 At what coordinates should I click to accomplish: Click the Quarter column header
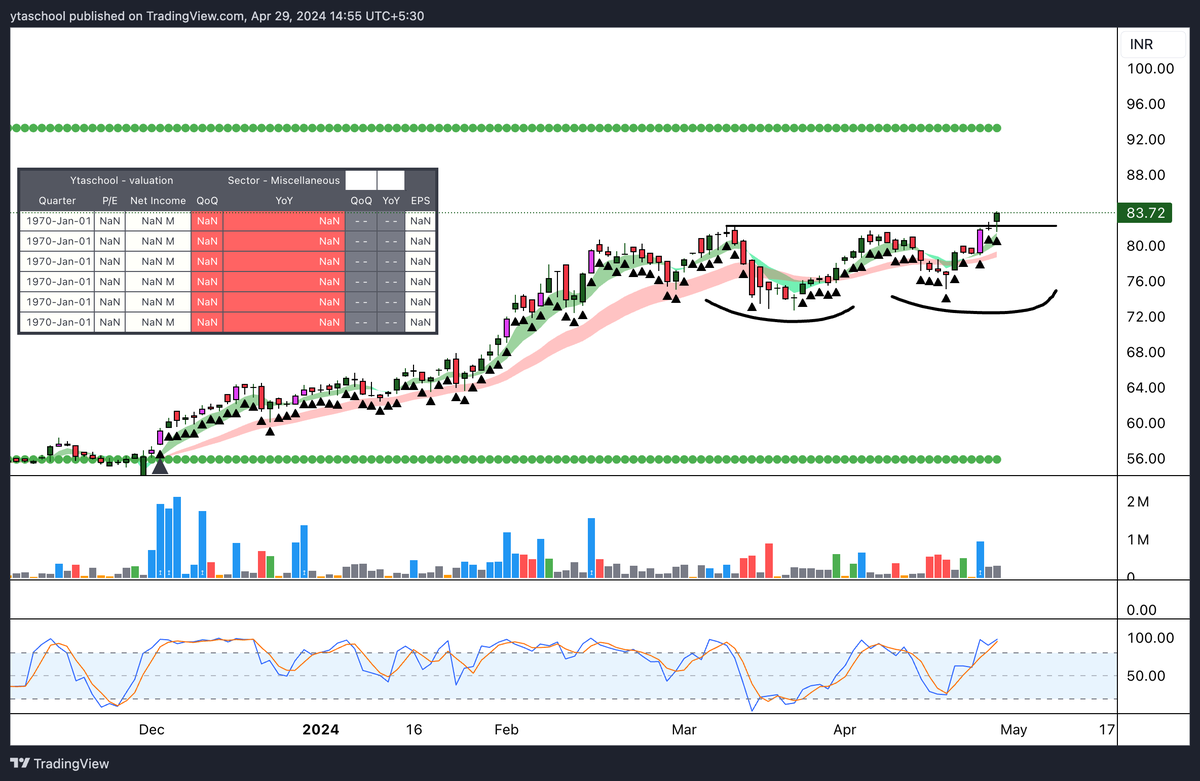(57, 200)
